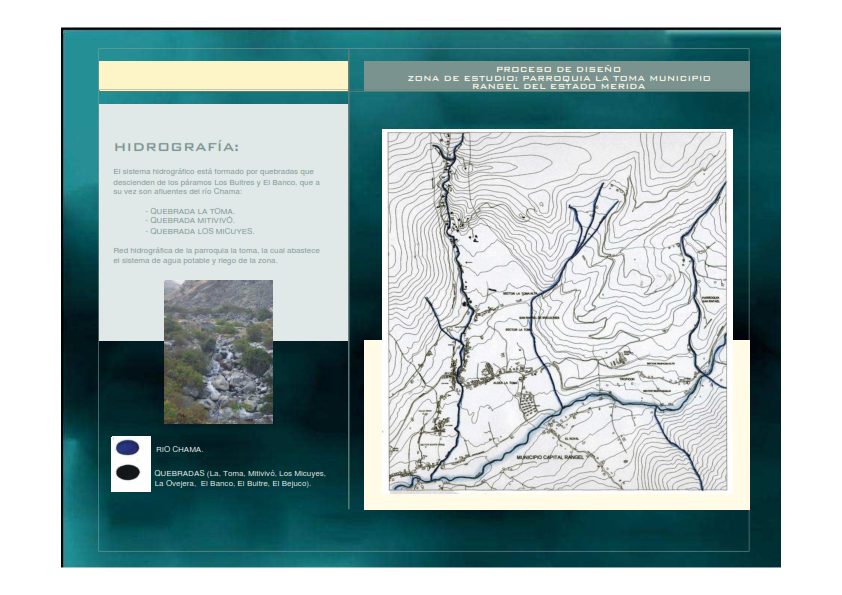Click the 'Red hidrográfica de la parroquia' paragraph
This screenshot has width=842, height=595.
coord(216,256)
